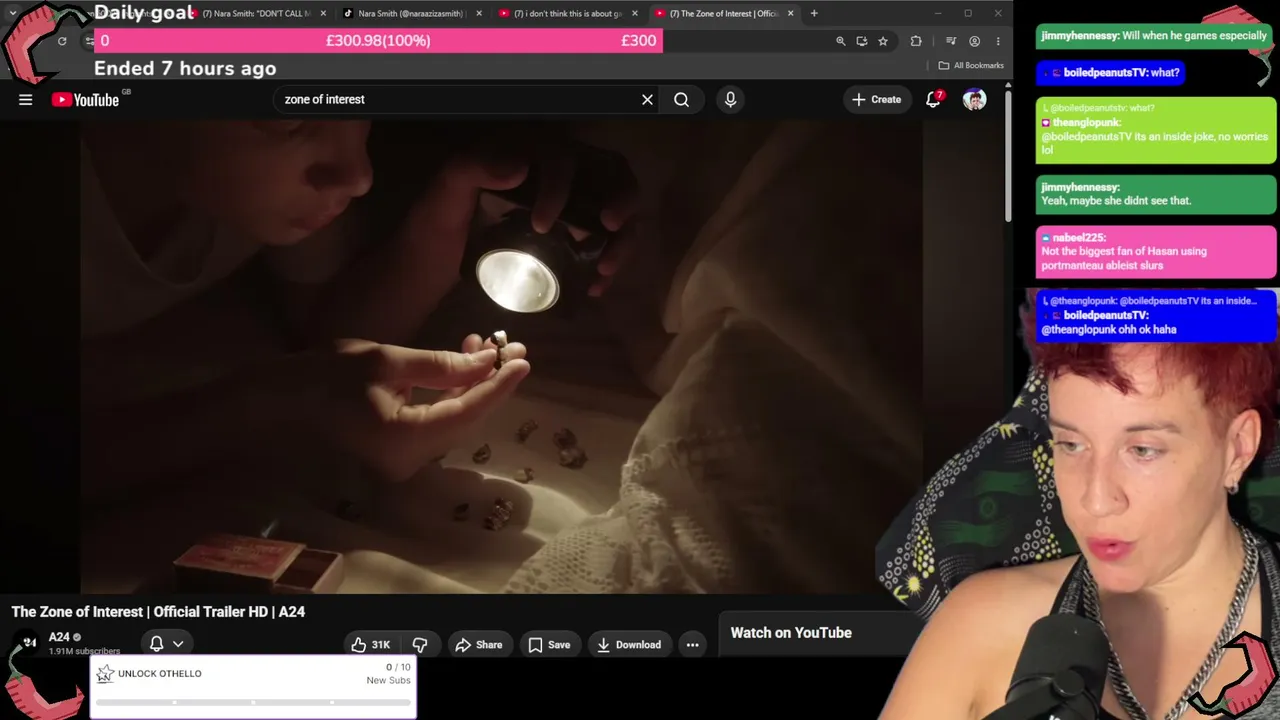Switch to the Nara Smith TikTok tab
Screen dimensions: 1280x720
[411, 13]
